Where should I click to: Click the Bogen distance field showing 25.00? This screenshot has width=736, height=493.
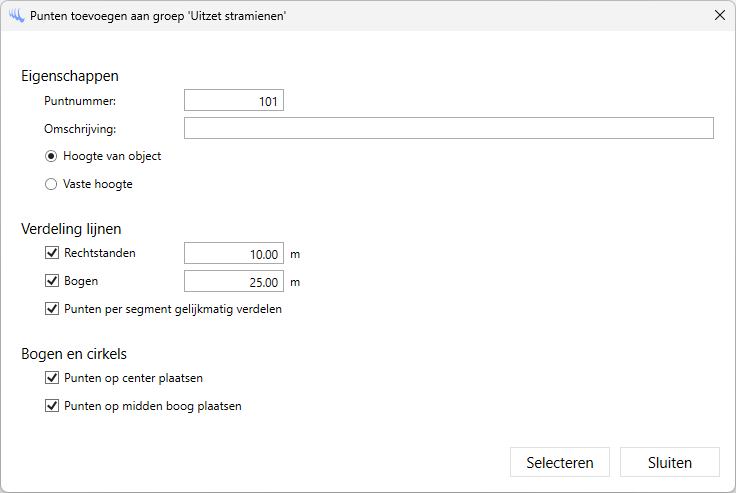pyautogui.click(x=234, y=282)
